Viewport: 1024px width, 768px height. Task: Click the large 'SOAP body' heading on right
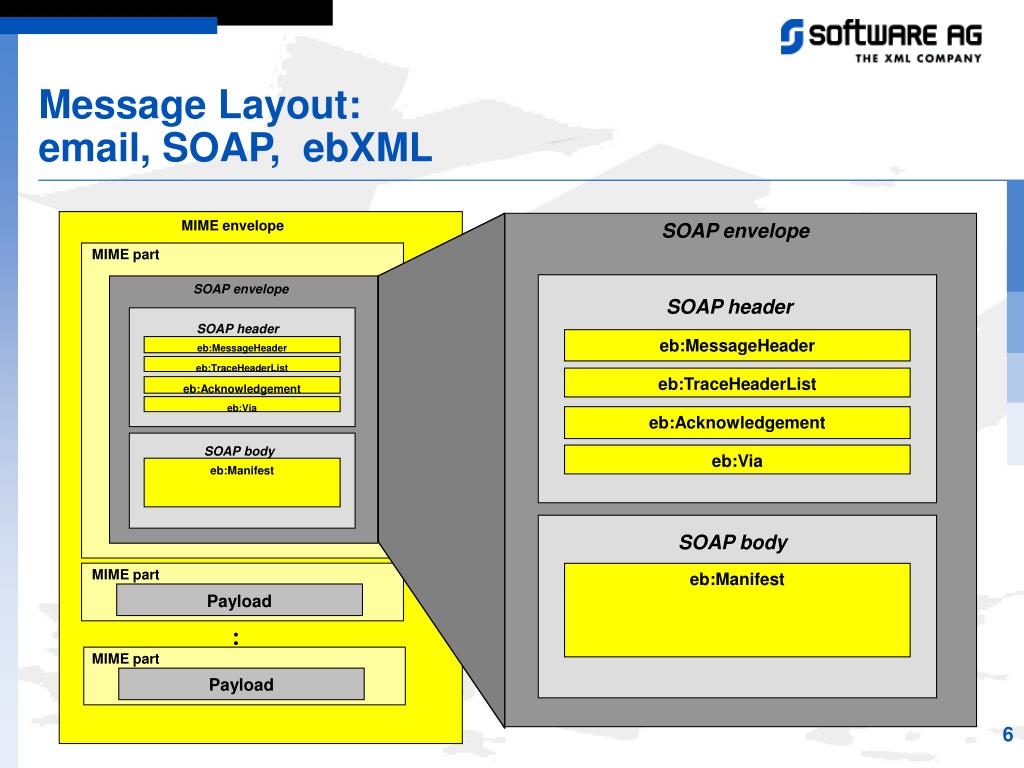point(733,542)
